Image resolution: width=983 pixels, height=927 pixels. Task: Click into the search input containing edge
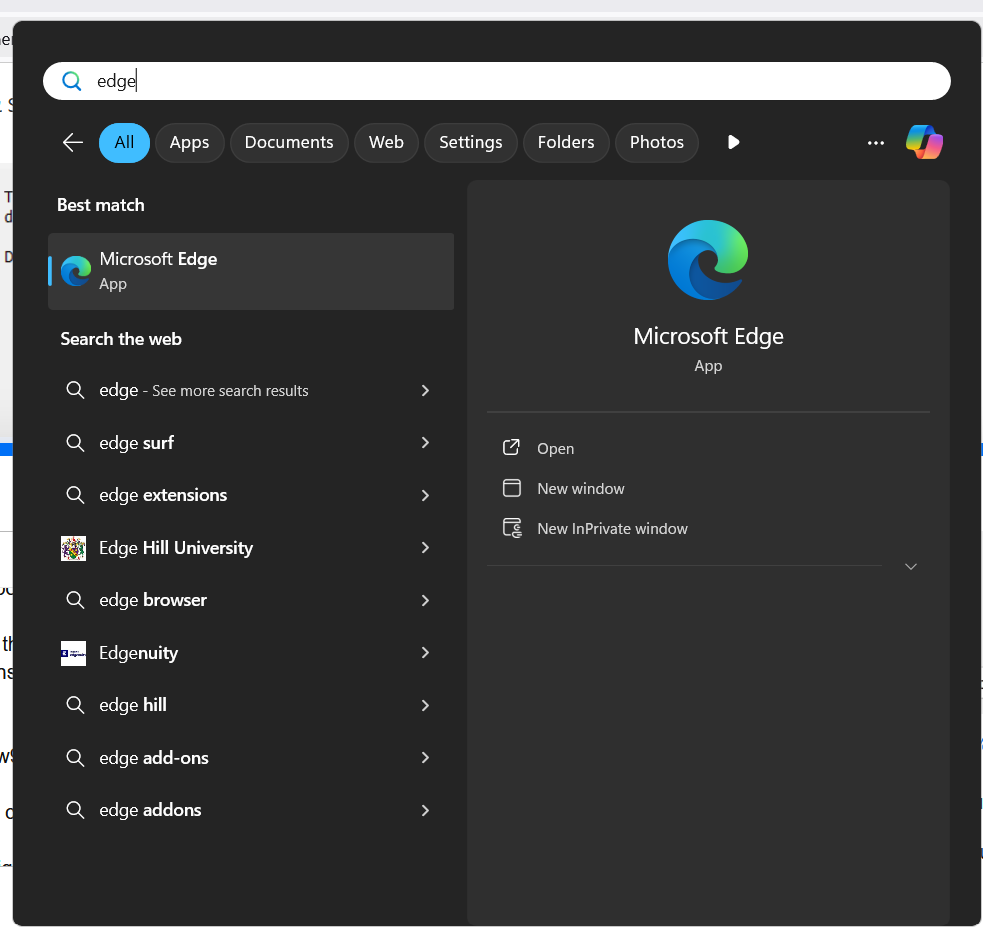497,81
